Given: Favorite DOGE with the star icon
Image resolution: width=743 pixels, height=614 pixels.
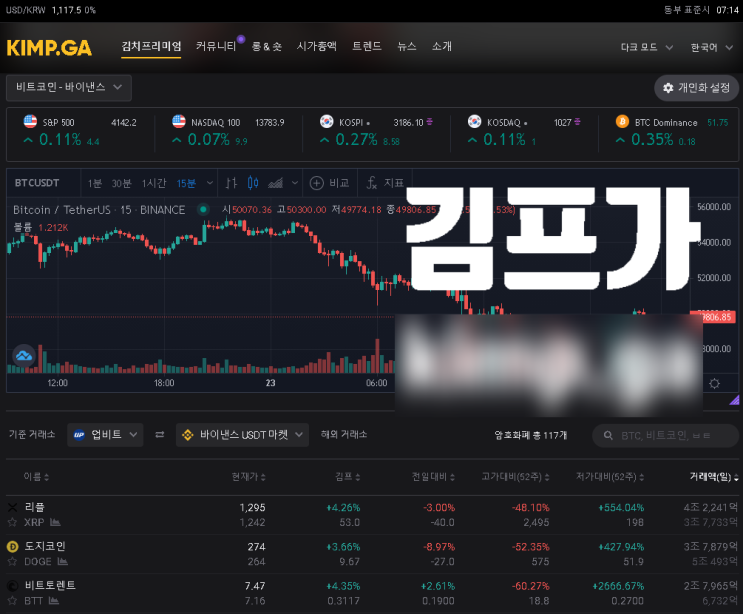Looking at the screenshot, I should (13, 561).
